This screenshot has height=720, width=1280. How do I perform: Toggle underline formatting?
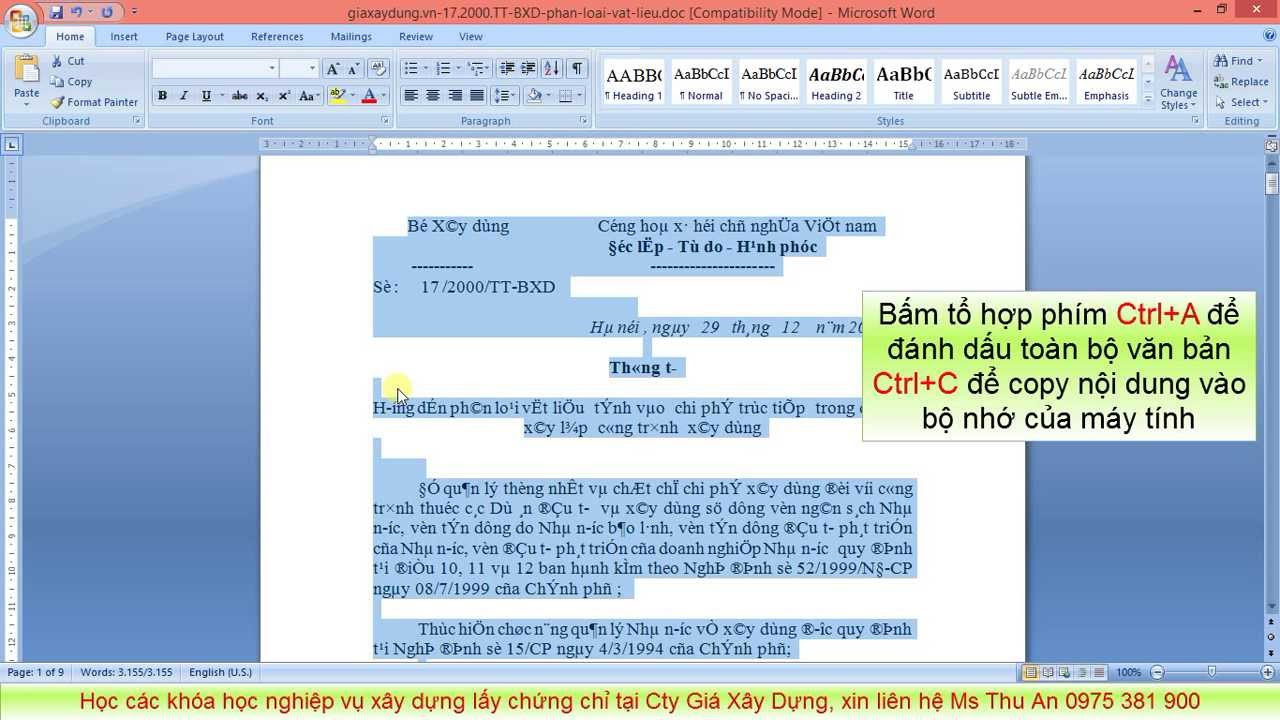pyautogui.click(x=206, y=96)
